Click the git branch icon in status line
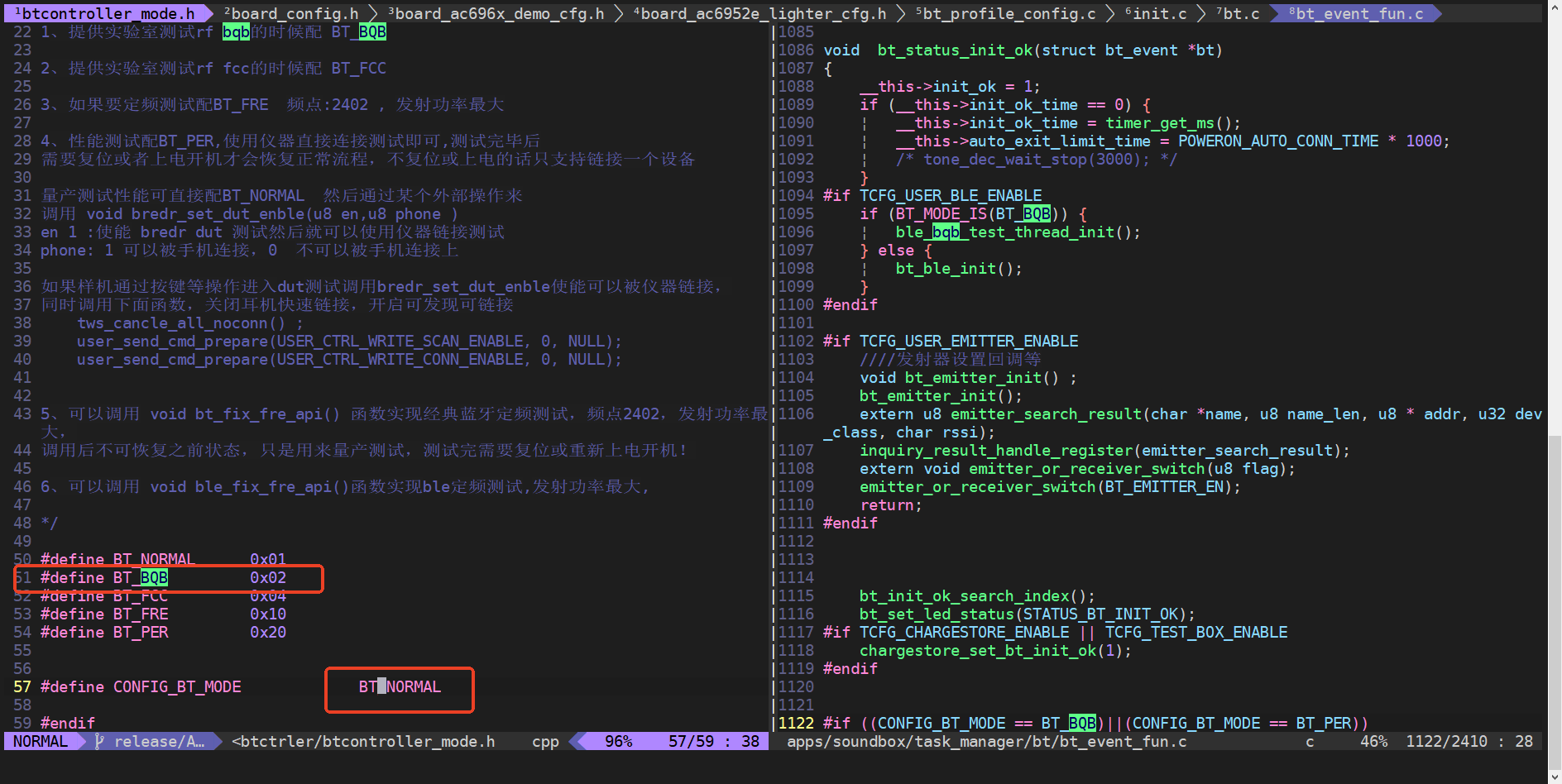Screen dimensions: 1562x784 coord(99,742)
